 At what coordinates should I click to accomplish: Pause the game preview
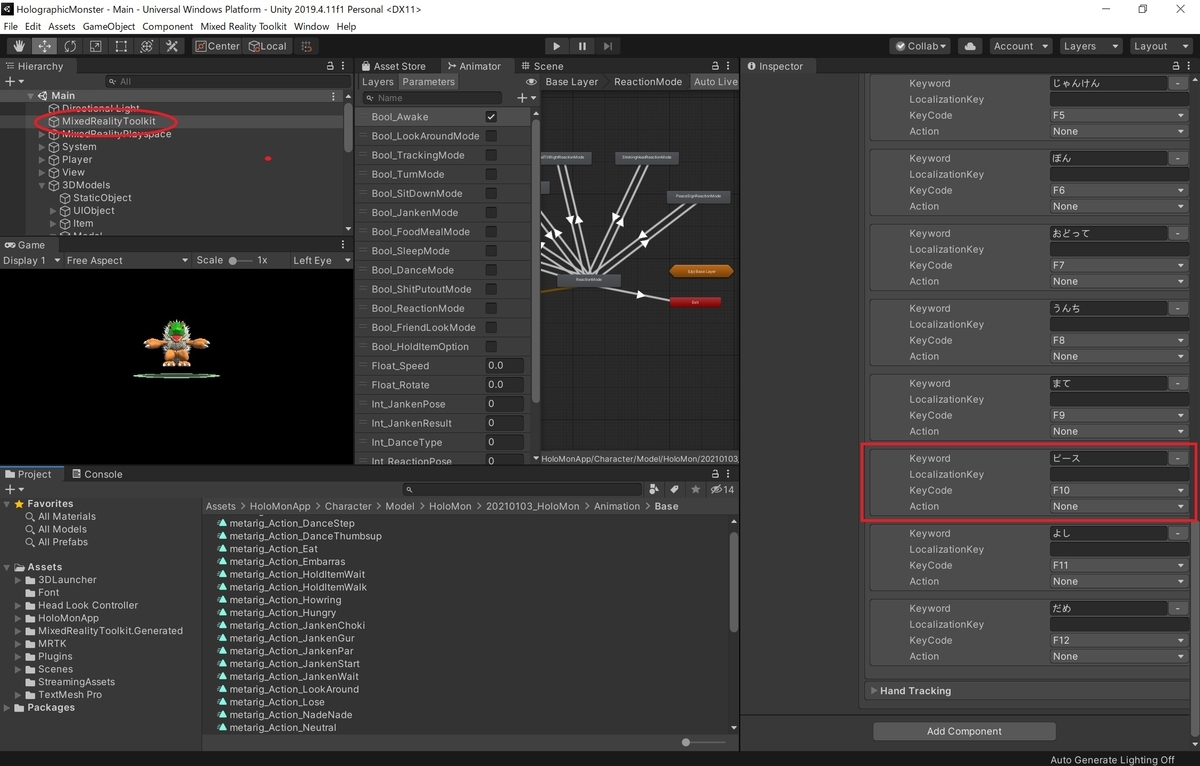click(x=582, y=46)
